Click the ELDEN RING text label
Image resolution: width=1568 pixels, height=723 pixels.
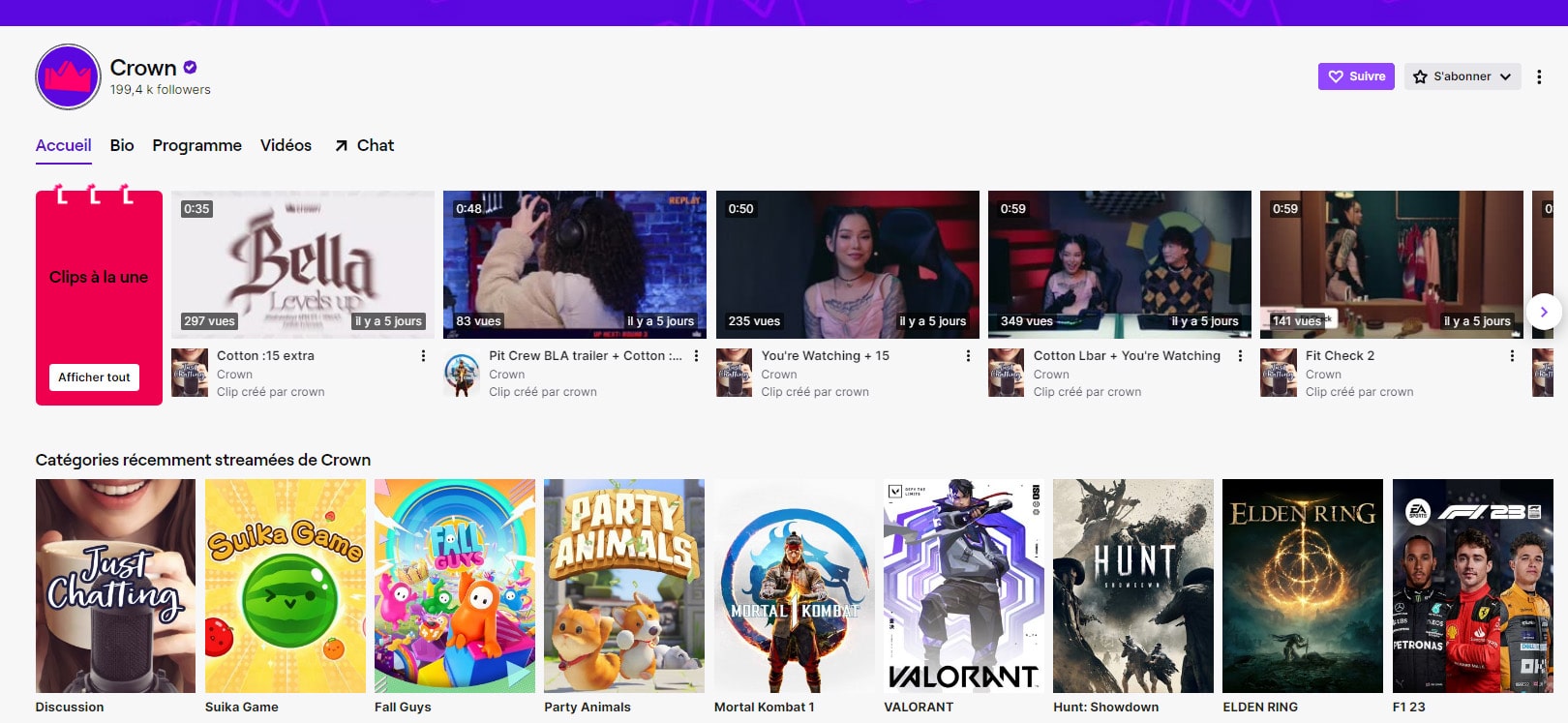(x=1260, y=708)
